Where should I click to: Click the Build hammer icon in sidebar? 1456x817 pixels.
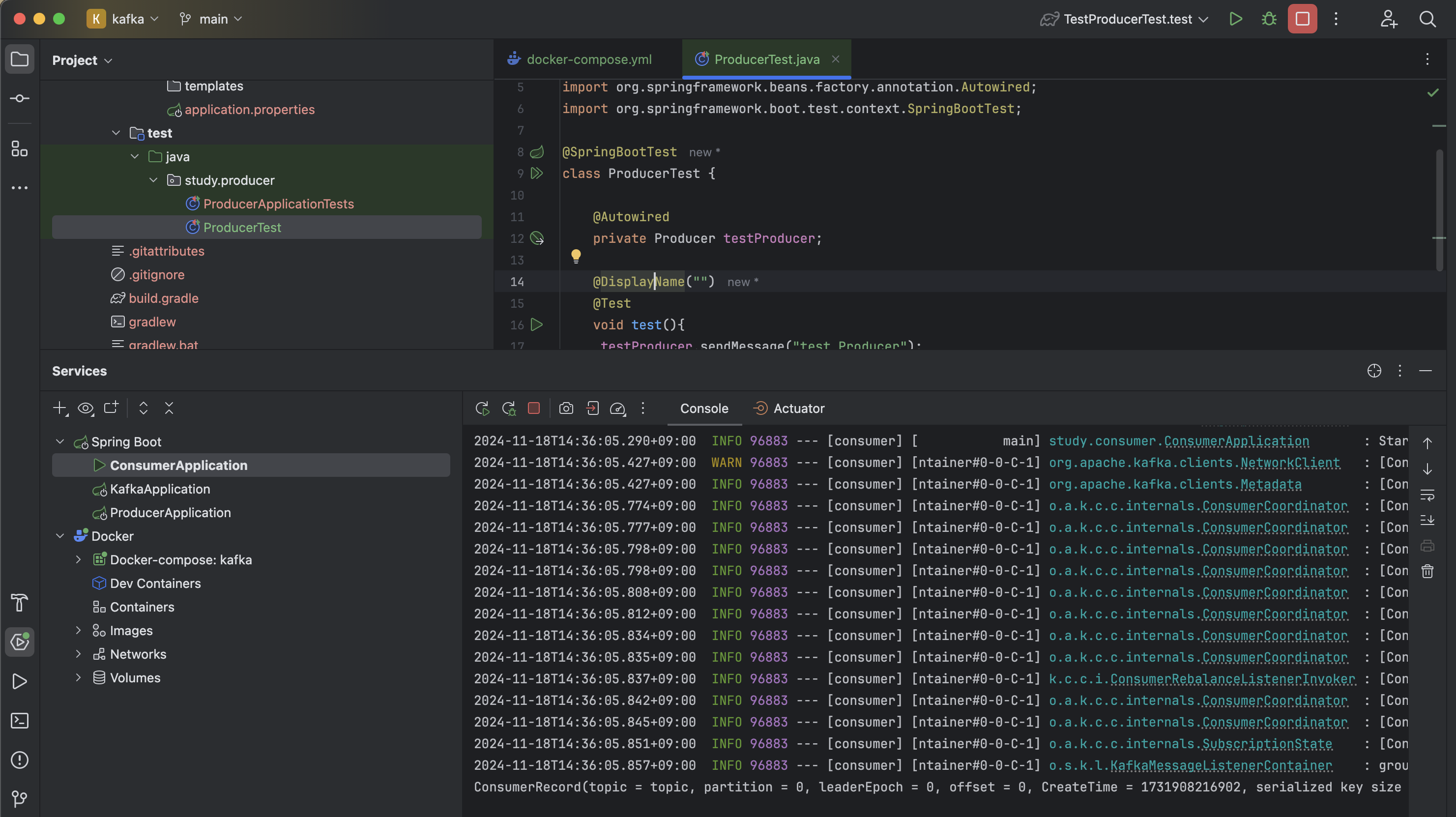(20, 603)
